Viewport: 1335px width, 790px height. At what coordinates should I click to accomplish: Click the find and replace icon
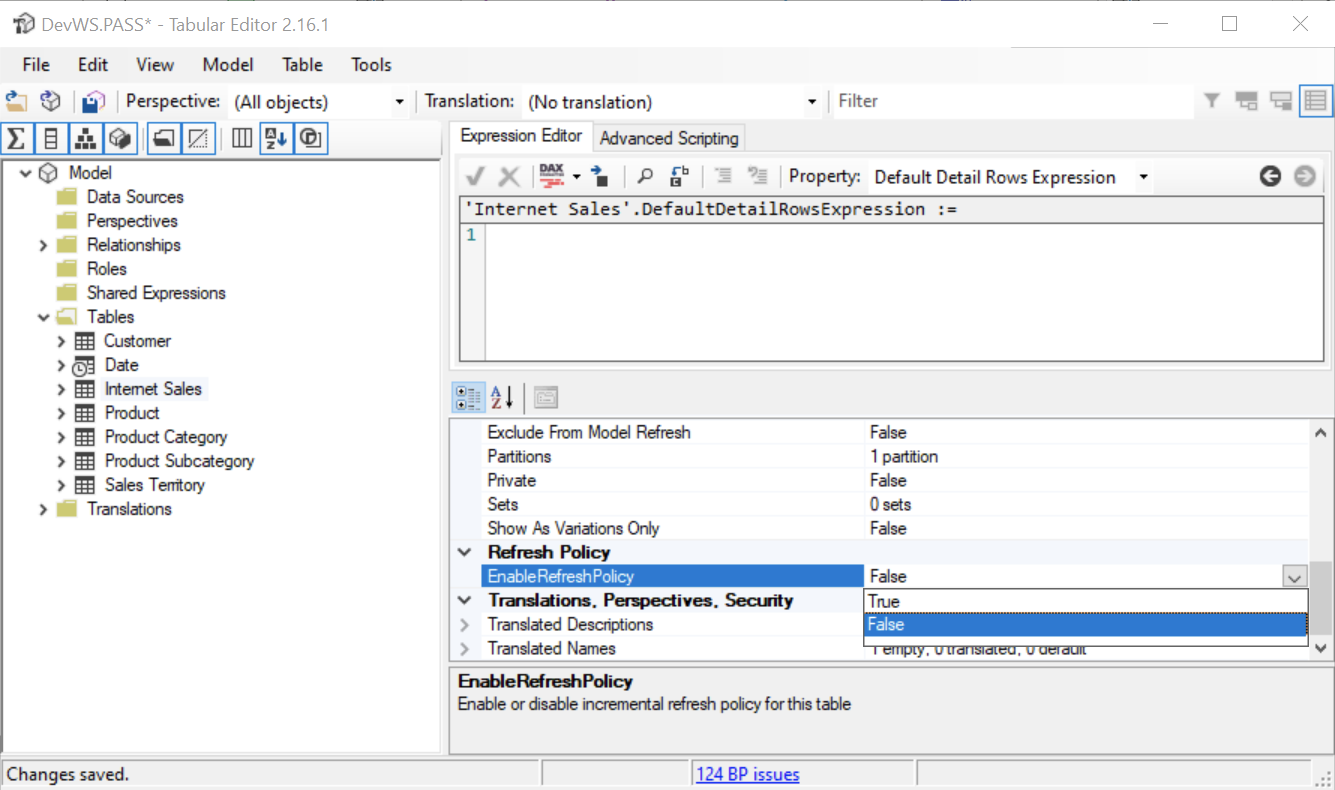(679, 177)
